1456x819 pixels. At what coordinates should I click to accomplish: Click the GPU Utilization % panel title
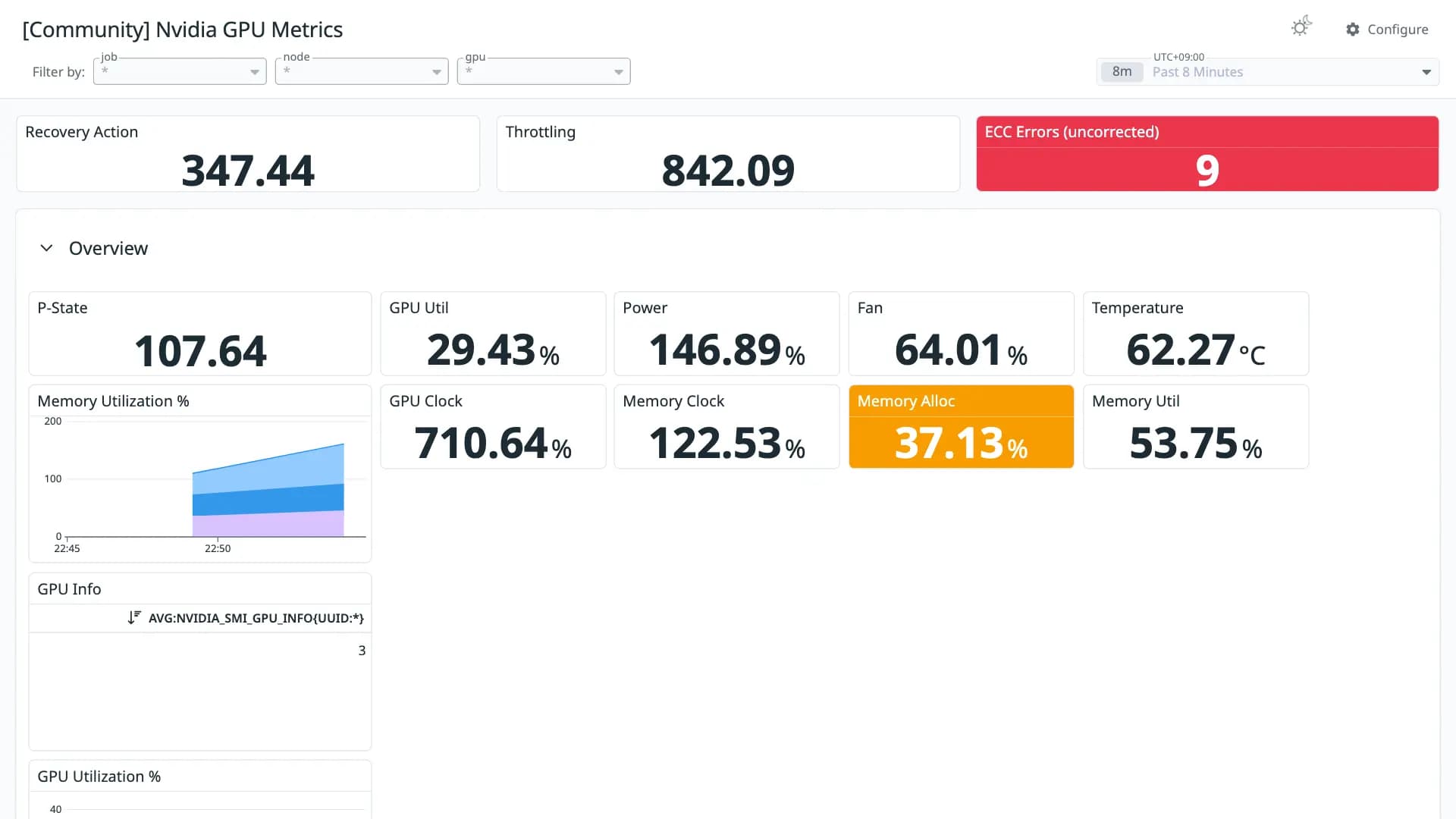click(99, 777)
